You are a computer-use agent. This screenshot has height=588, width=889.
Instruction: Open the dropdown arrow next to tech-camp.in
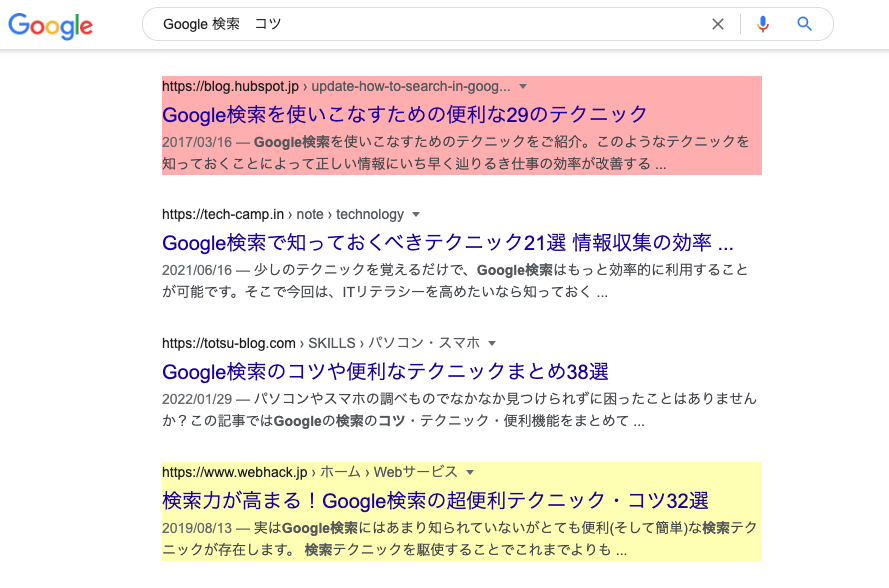[416, 214]
